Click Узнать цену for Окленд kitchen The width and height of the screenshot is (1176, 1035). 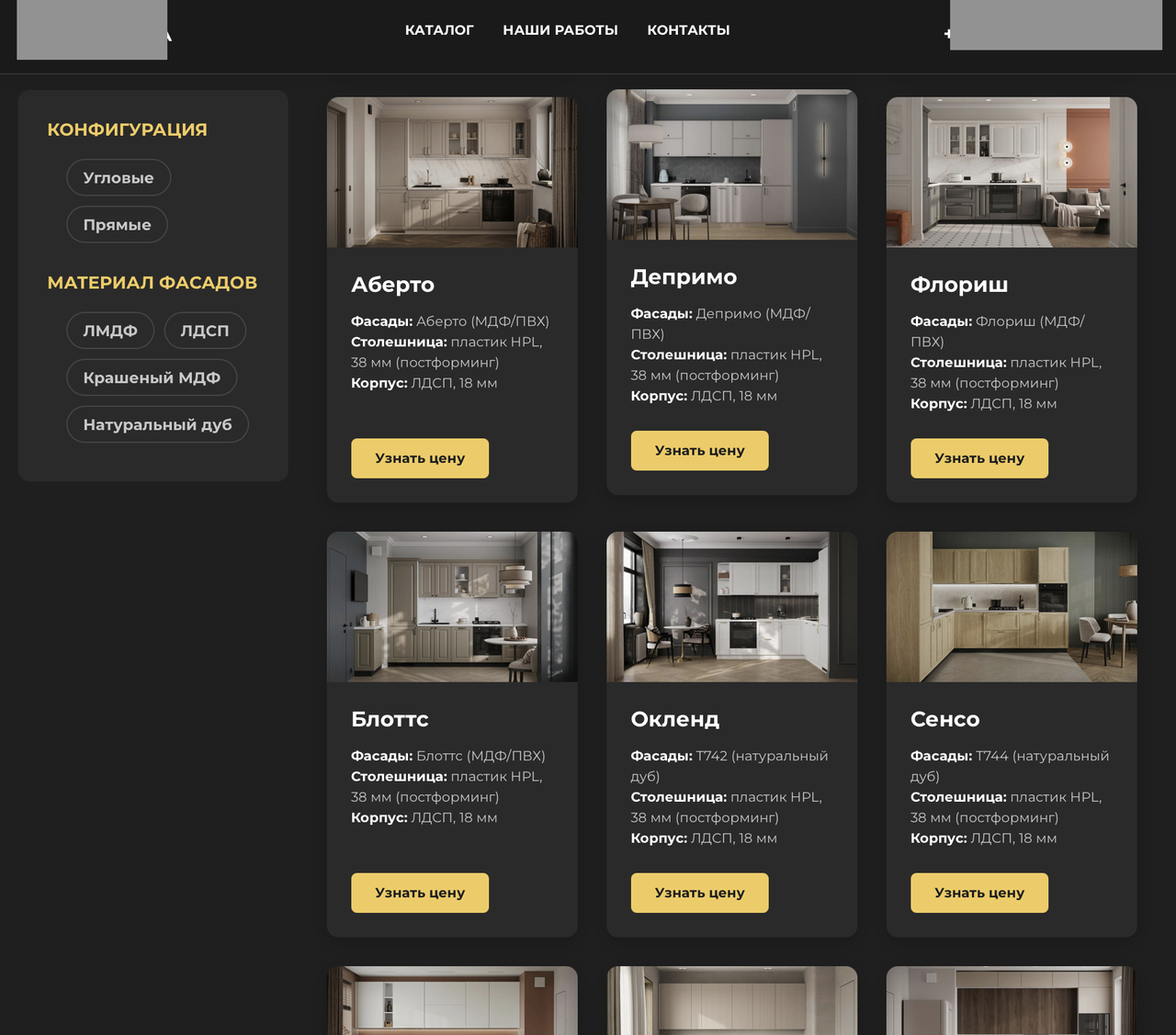pos(699,893)
